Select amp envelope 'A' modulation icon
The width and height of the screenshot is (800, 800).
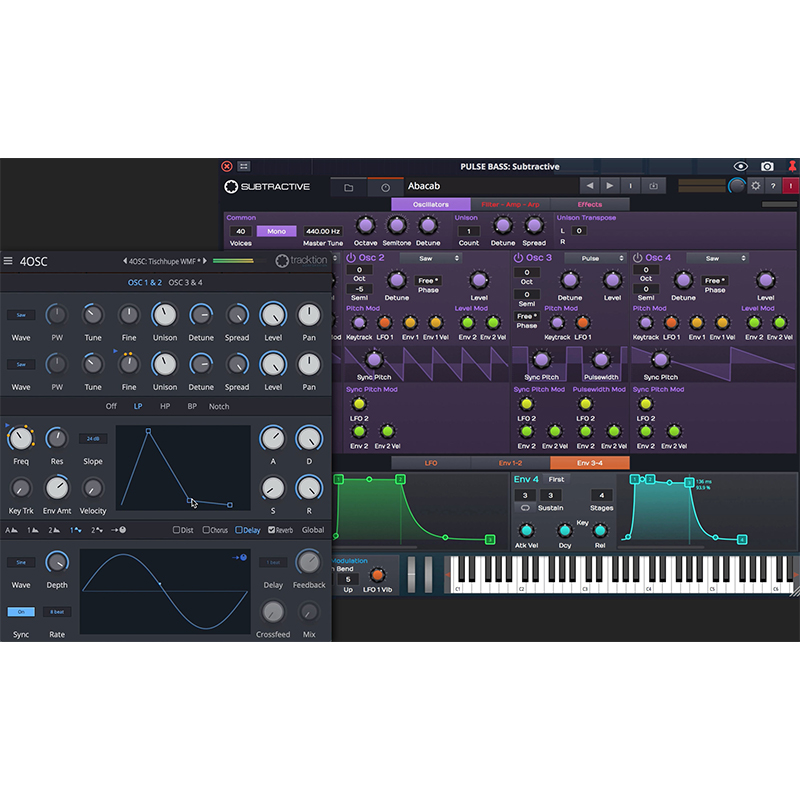tap(11, 530)
